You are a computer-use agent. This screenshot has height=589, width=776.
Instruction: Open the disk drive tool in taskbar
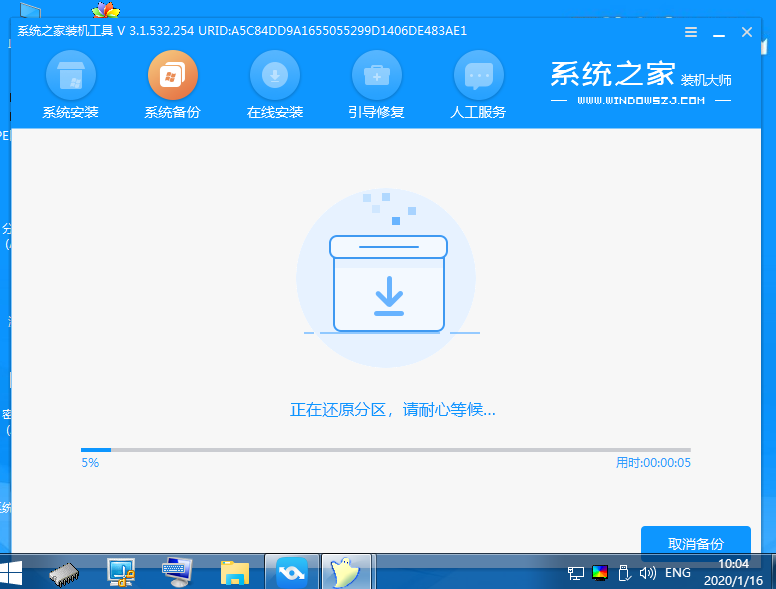(64, 572)
